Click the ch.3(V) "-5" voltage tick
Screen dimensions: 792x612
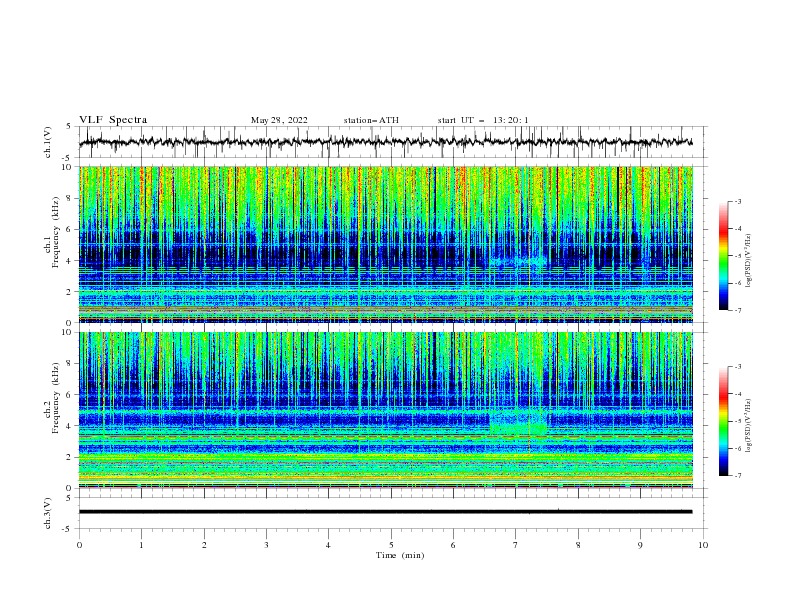(68, 529)
